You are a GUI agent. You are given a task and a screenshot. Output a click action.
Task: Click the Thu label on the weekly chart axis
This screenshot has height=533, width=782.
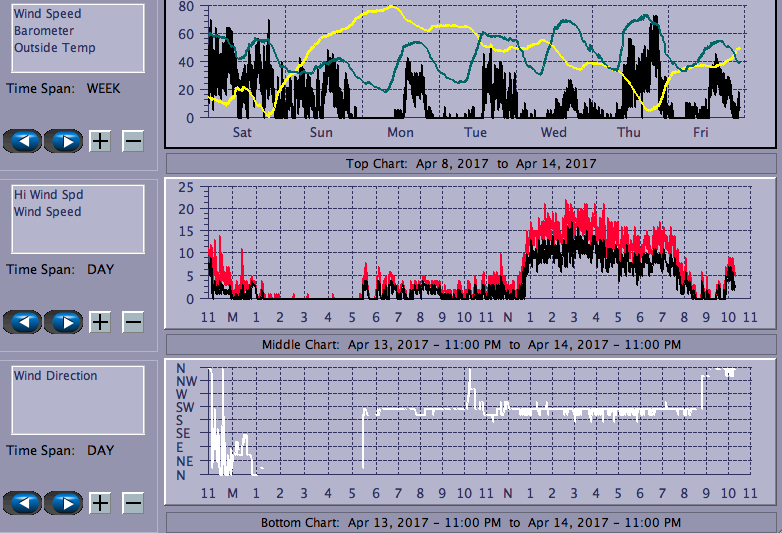click(x=629, y=132)
